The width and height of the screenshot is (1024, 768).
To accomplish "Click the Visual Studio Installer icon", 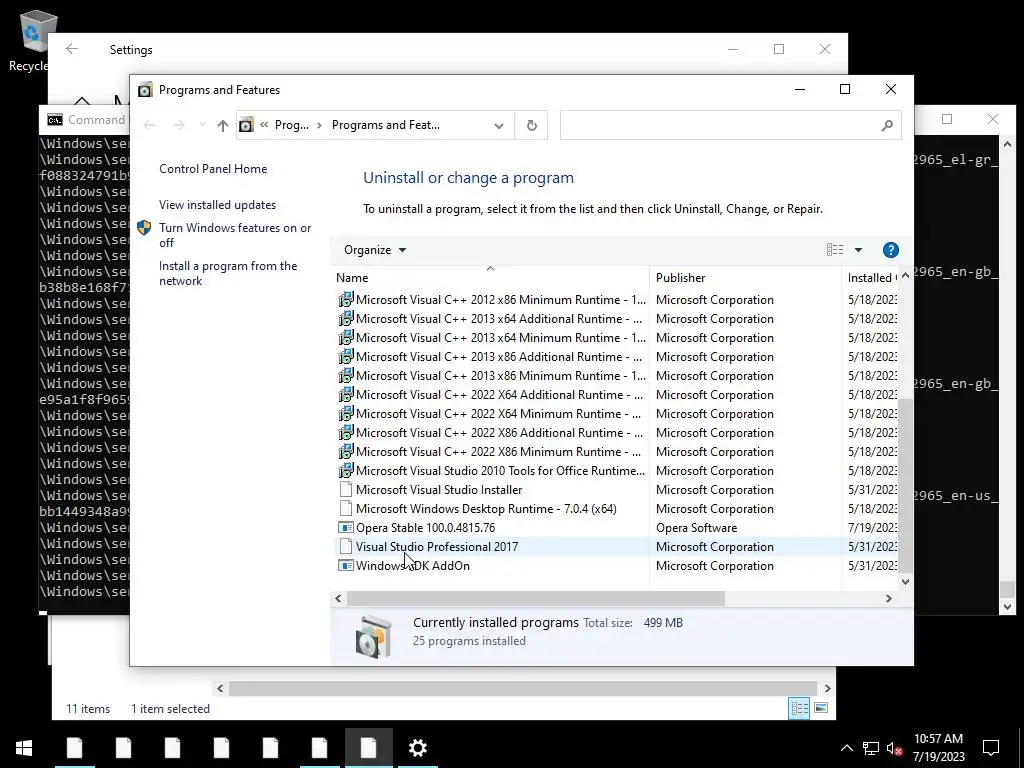I will (345, 490).
